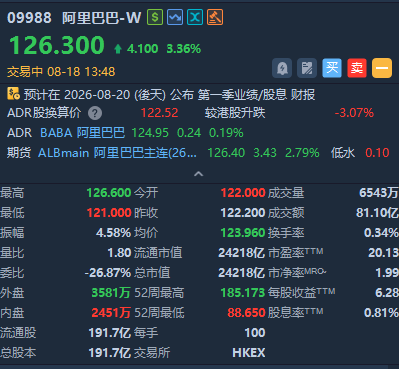
Task: Click the 市盈率TTM label
Action: (296, 253)
